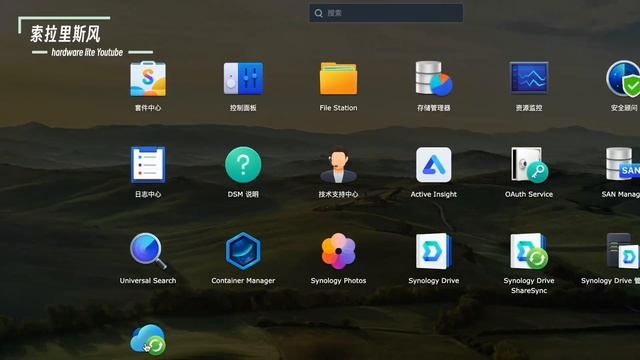Launch Universal Search
640x360 pixels.
pyautogui.click(x=148, y=251)
